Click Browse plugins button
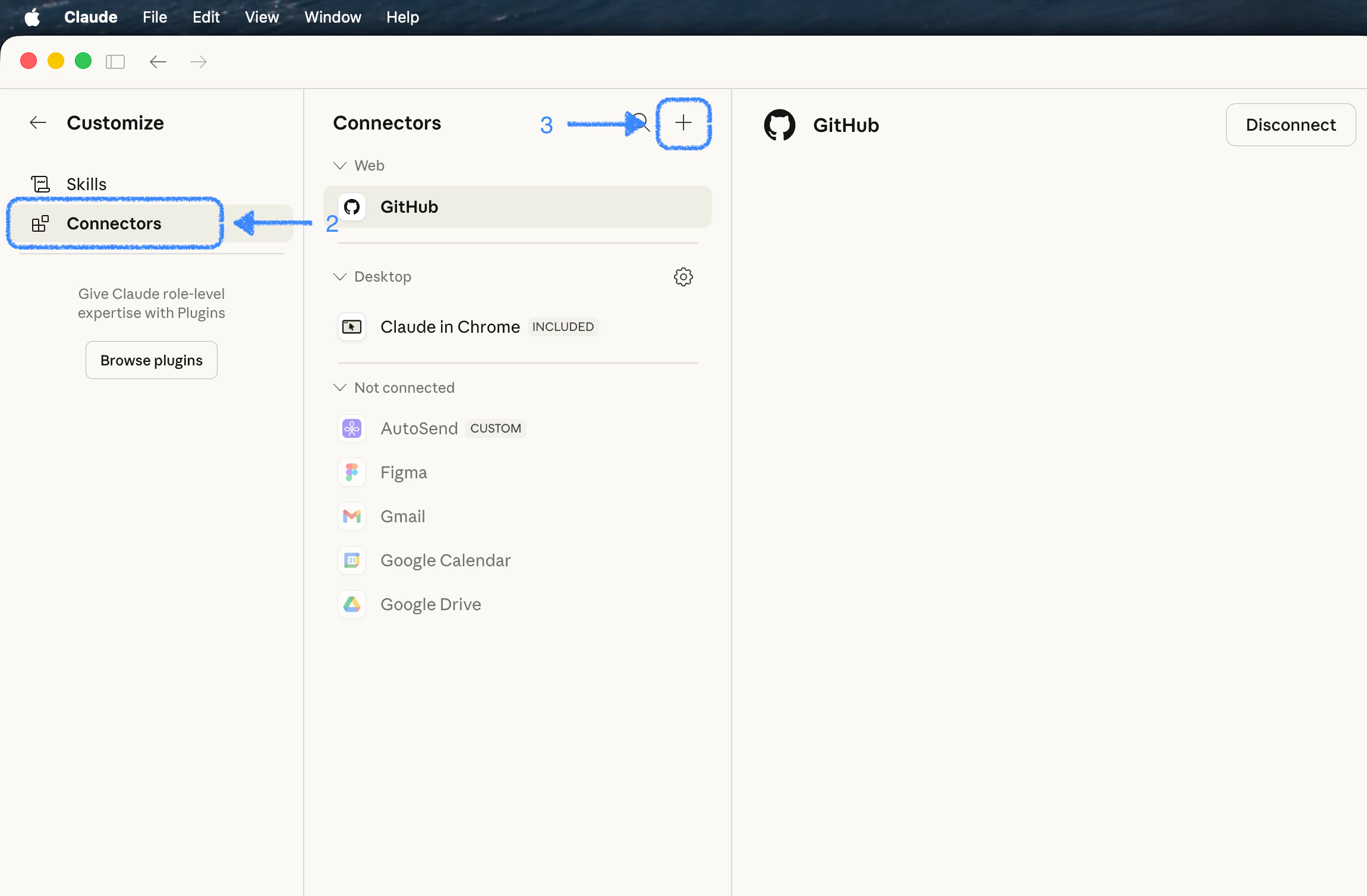Screen dimensions: 1367x896 (152, 361)
